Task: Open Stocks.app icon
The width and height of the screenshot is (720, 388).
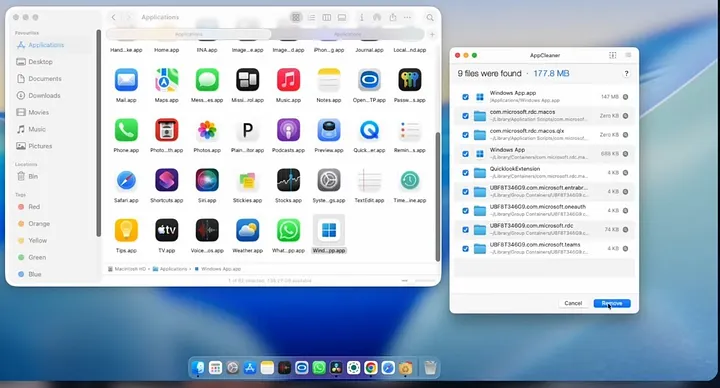Action: (288, 180)
